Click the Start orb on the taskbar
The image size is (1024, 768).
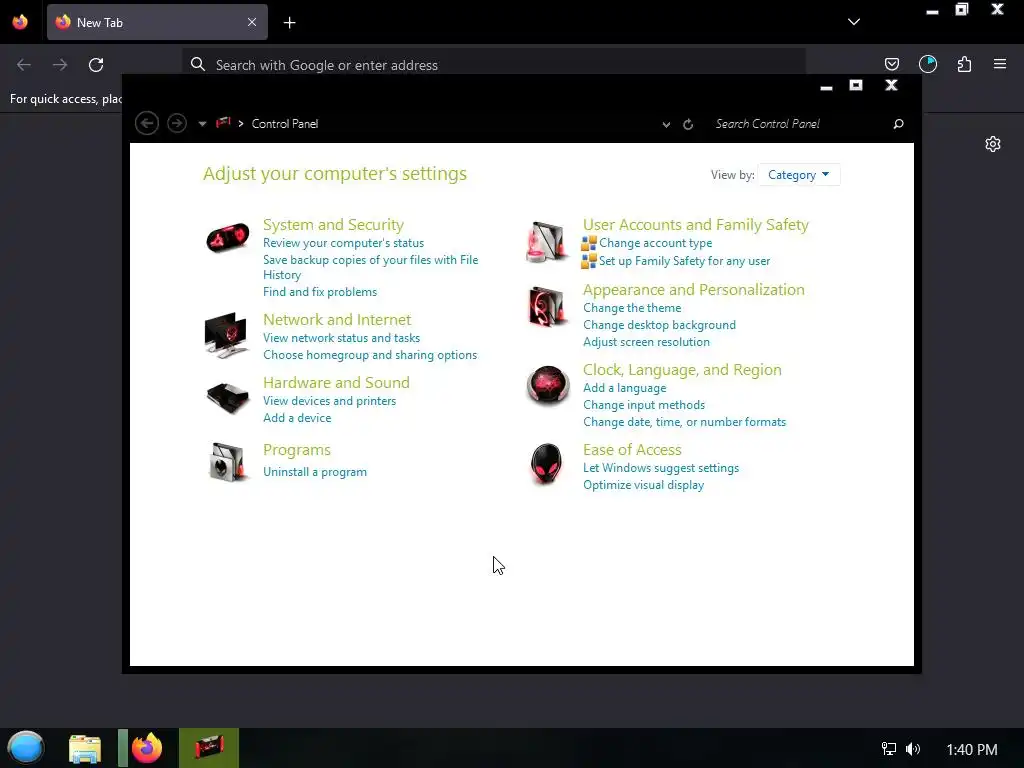pyautogui.click(x=26, y=748)
